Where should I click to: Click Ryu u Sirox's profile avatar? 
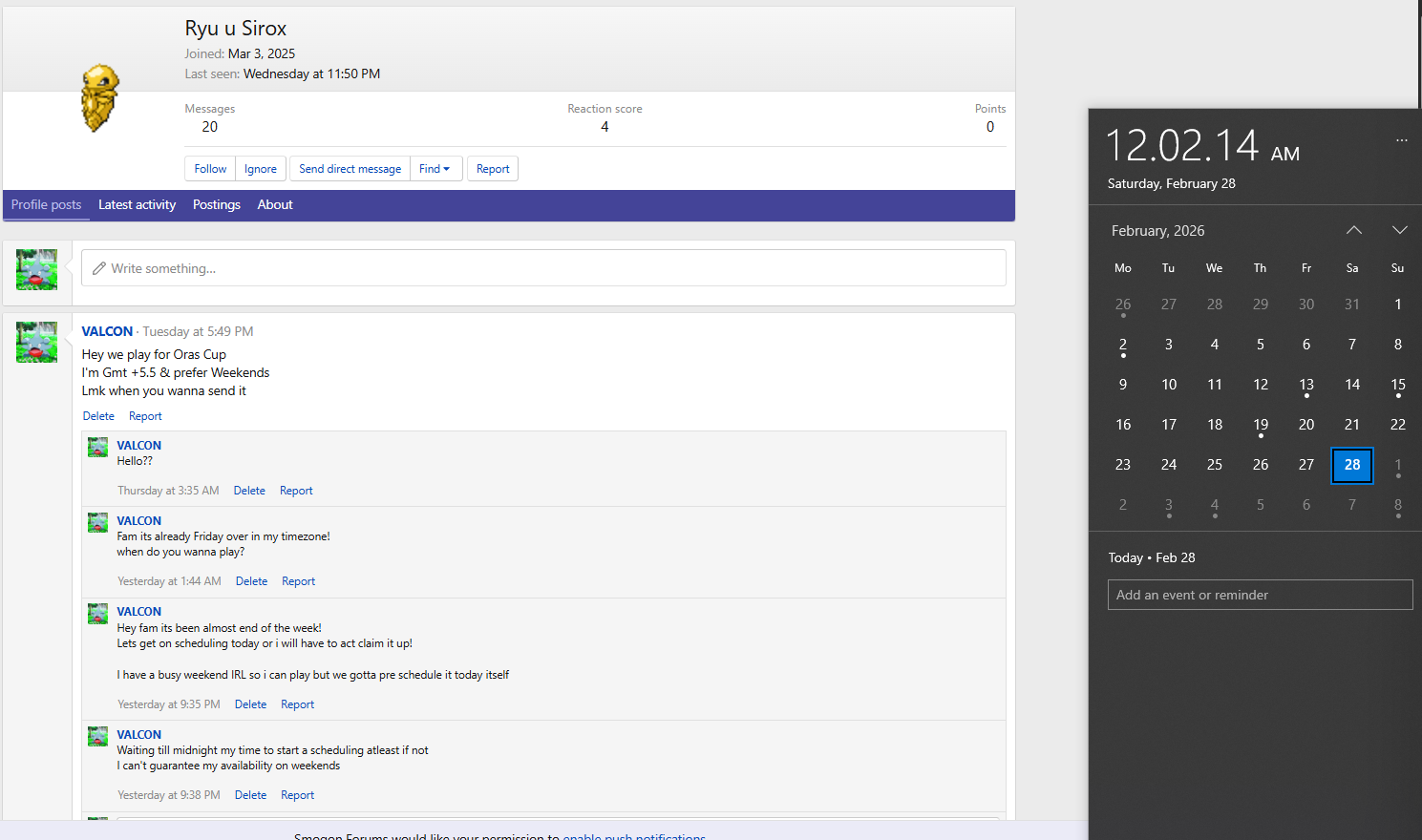click(x=99, y=97)
